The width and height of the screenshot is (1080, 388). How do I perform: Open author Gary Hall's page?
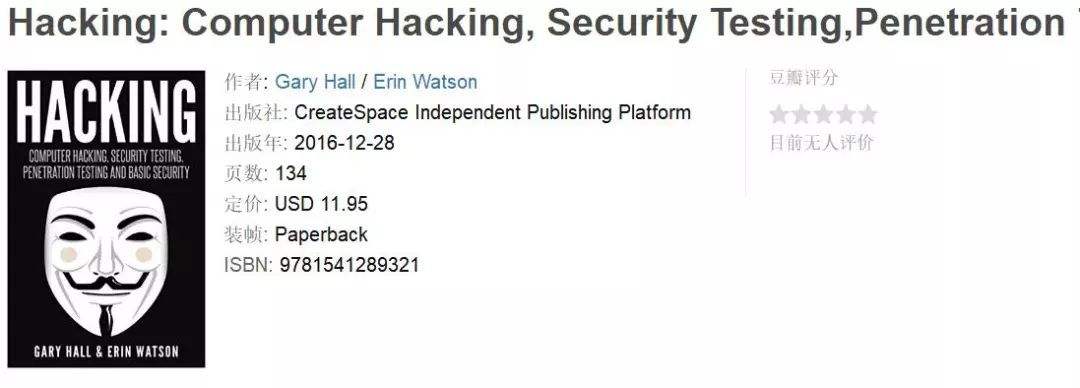point(315,82)
